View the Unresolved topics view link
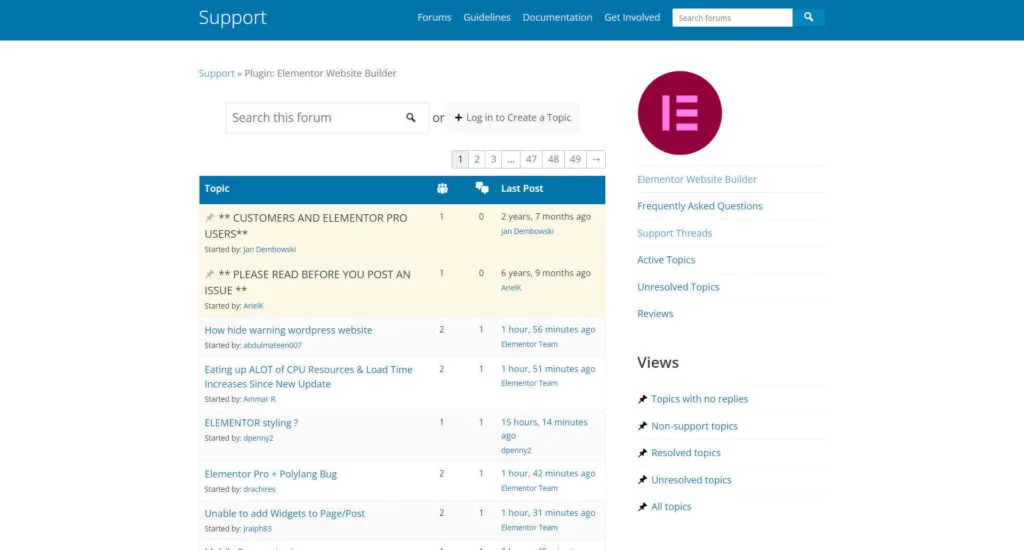Screen dimensions: 1024x550 pos(691,480)
